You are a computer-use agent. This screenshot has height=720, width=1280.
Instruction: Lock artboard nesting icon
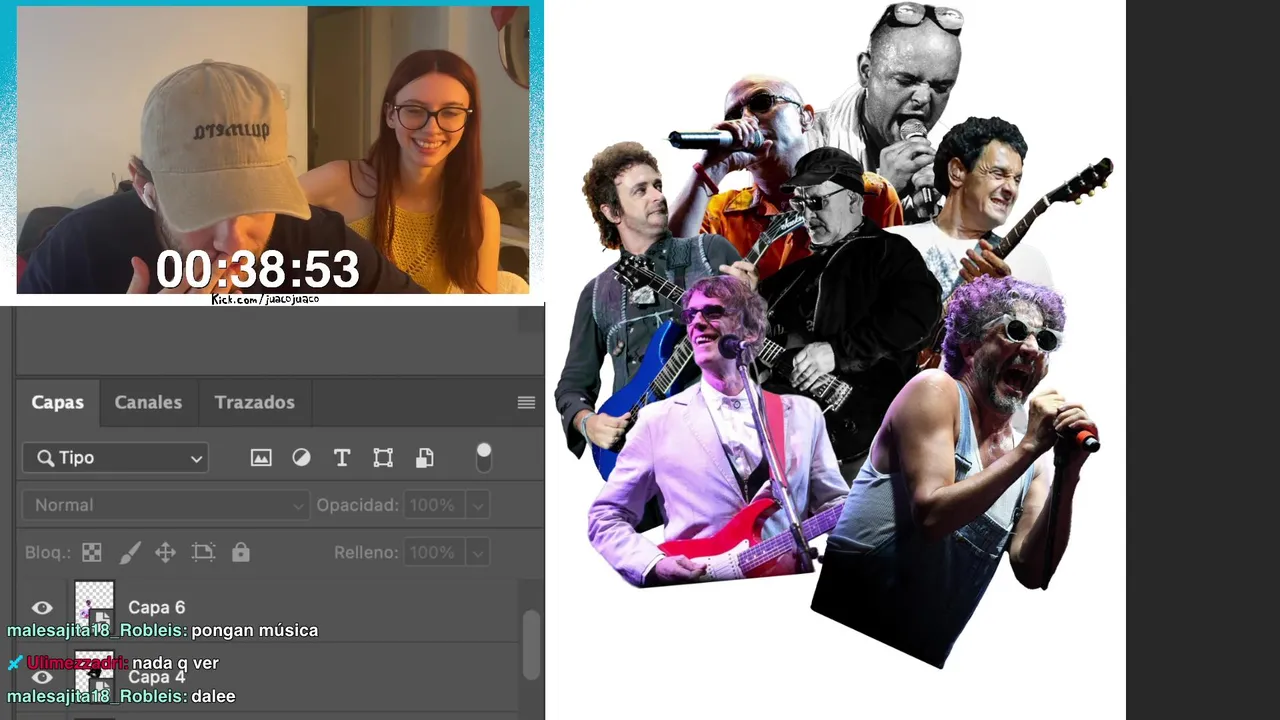coord(203,552)
